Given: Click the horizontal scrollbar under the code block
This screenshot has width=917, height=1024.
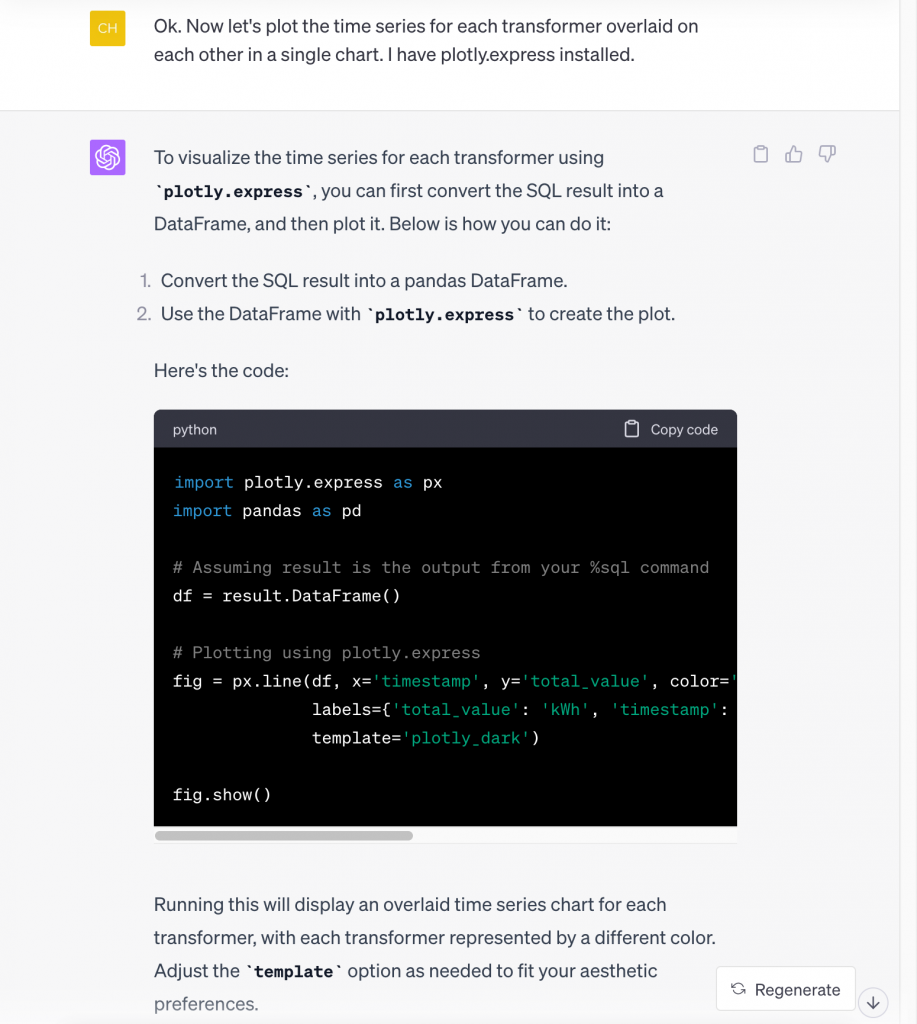Looking at the screenshot, I should point(283,835).
